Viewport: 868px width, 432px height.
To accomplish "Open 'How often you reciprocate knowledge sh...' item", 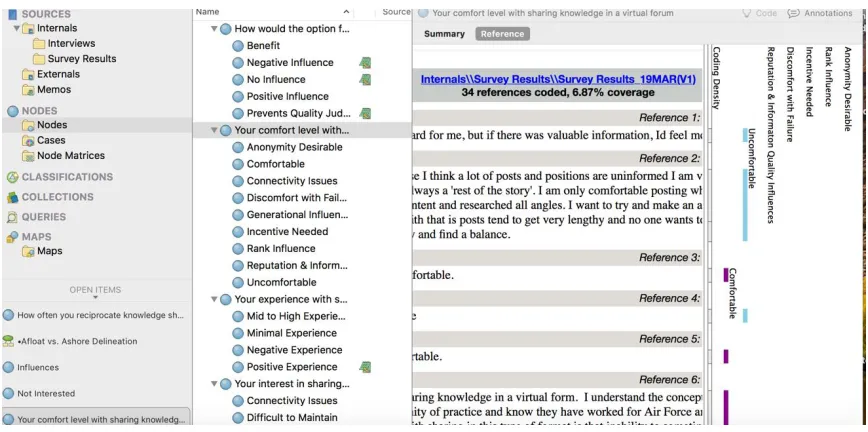I will [94, 315].
